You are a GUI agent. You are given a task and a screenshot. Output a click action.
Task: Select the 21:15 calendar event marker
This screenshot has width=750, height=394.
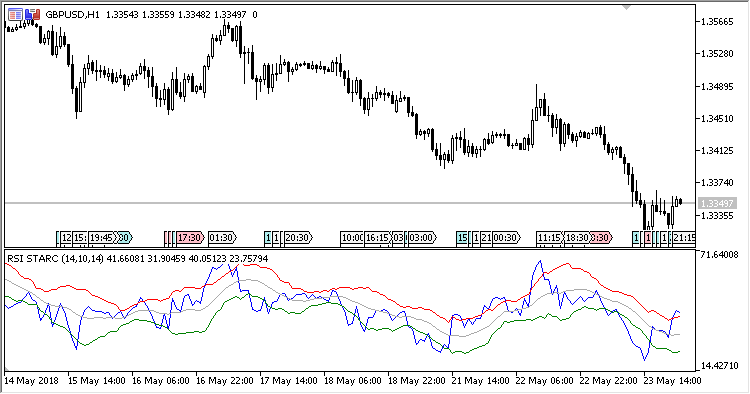(684, 238)
